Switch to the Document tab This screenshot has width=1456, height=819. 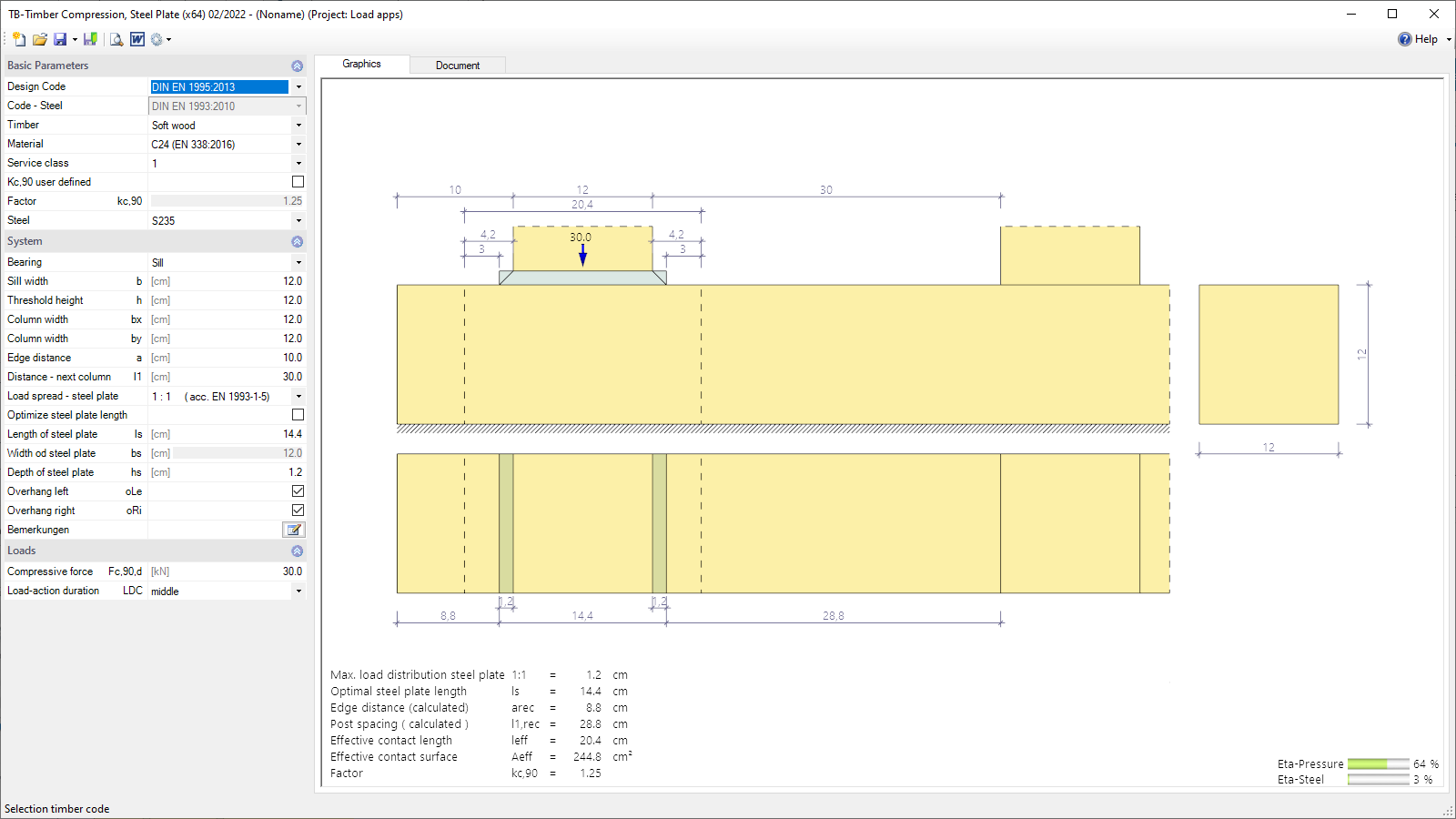click(x=458, y=66)
